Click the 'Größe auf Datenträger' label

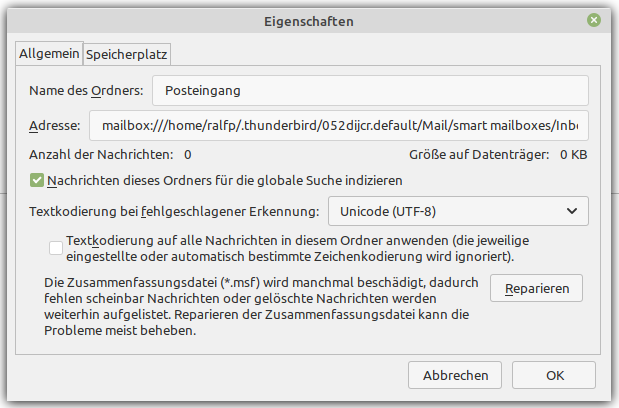click(478, 155)
